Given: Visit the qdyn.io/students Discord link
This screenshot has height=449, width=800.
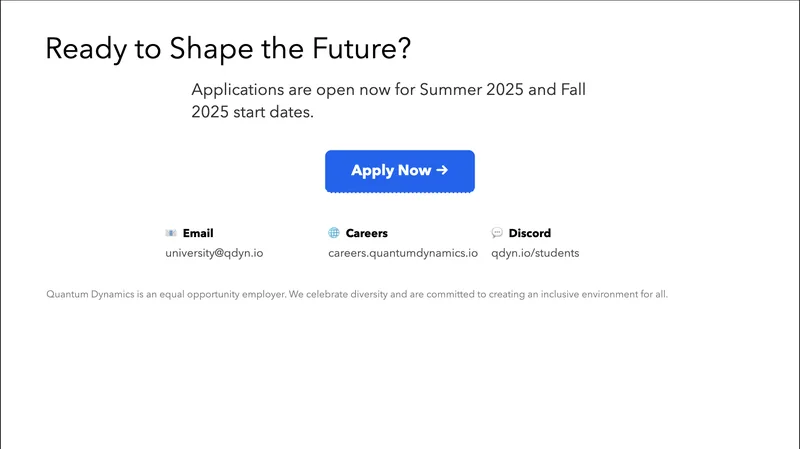Looking at the screenshot, I should pos(535,253).
